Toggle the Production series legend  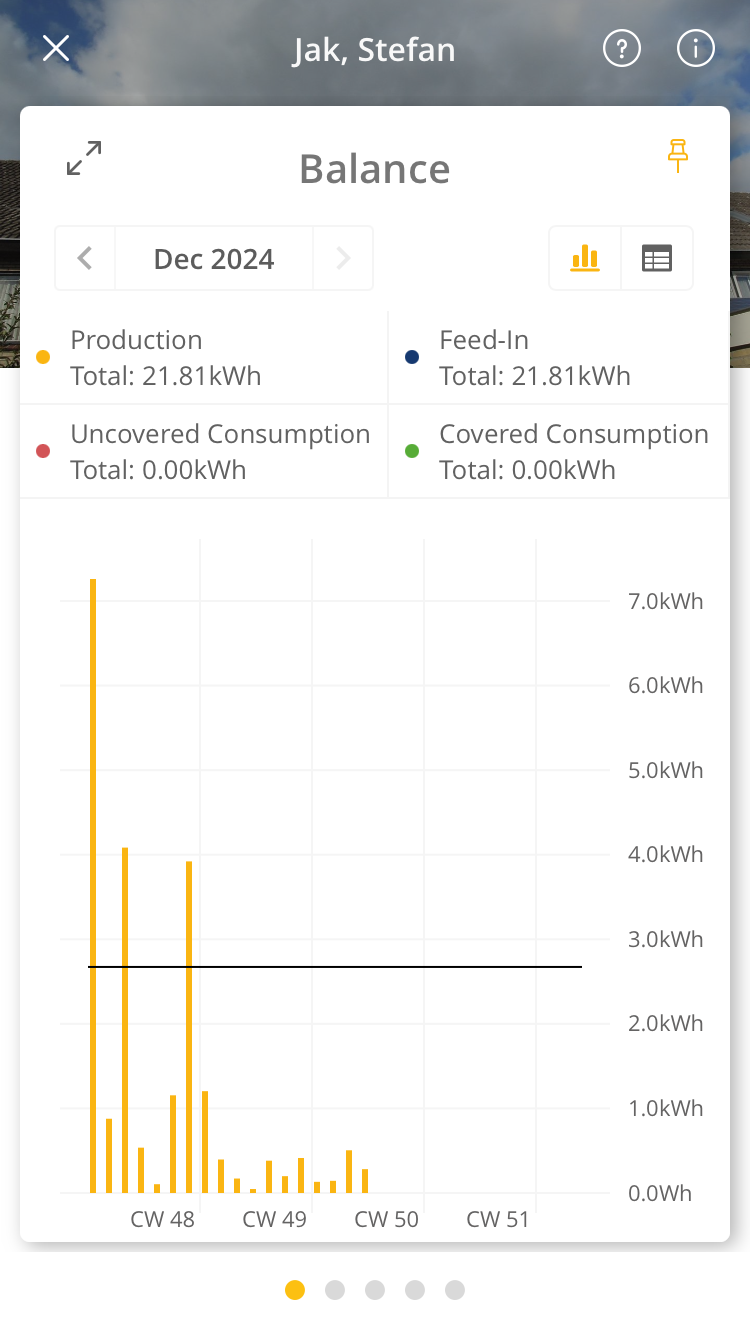[204, 358]
